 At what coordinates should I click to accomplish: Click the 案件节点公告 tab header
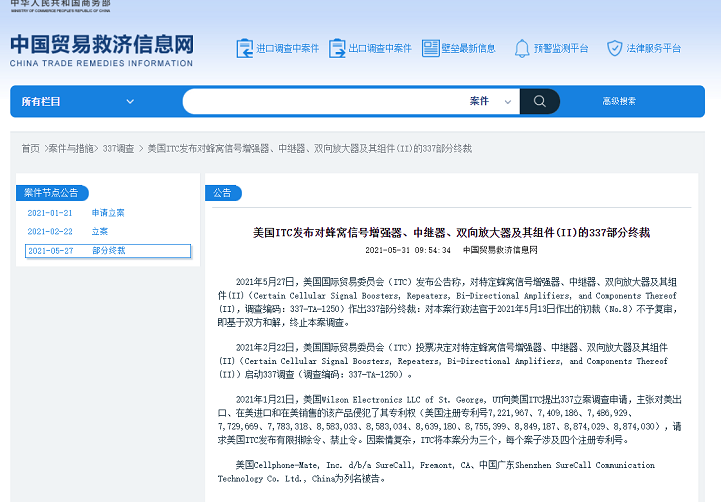coord(52,193)
